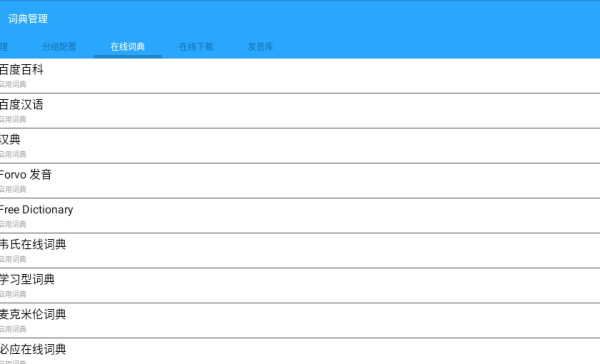Switch to the 分组配置 tab
600x364 pixels.
click(59, 47)
